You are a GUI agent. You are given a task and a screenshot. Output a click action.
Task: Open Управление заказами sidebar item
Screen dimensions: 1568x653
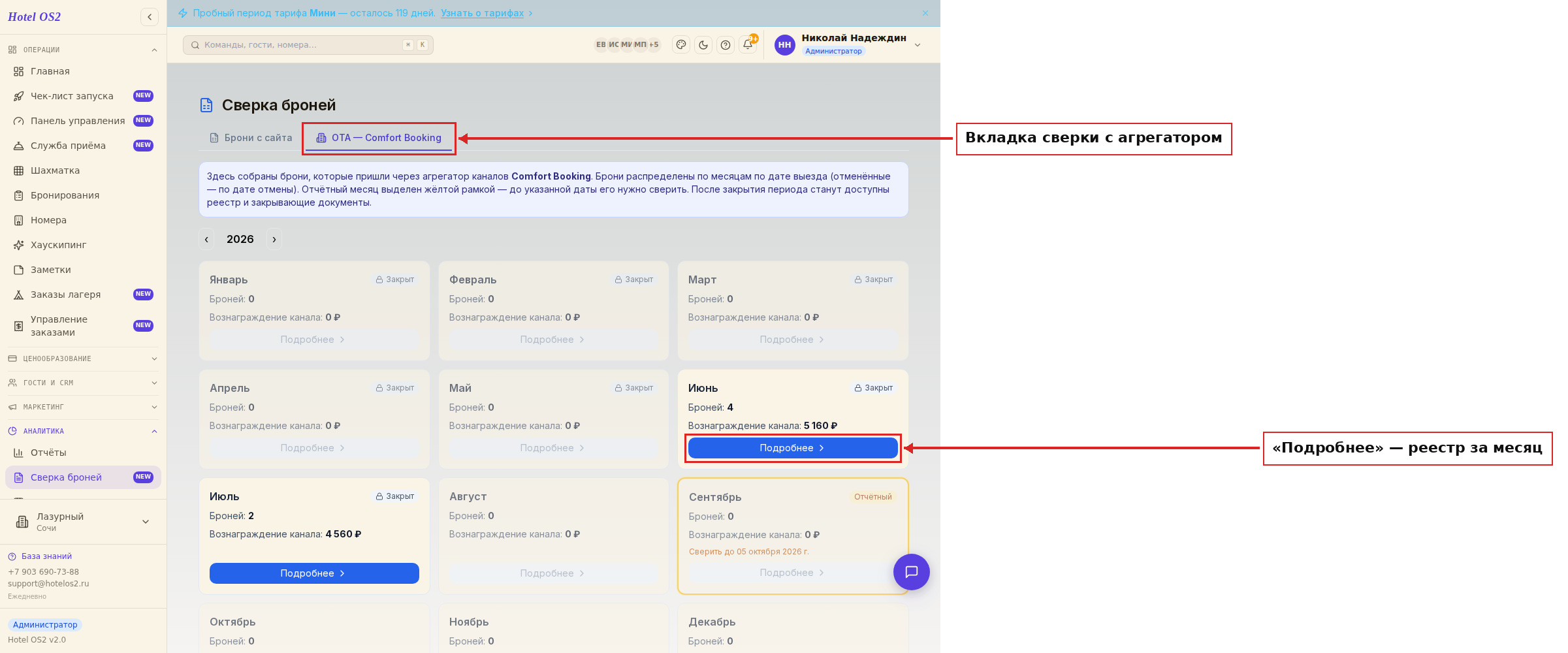83,326
